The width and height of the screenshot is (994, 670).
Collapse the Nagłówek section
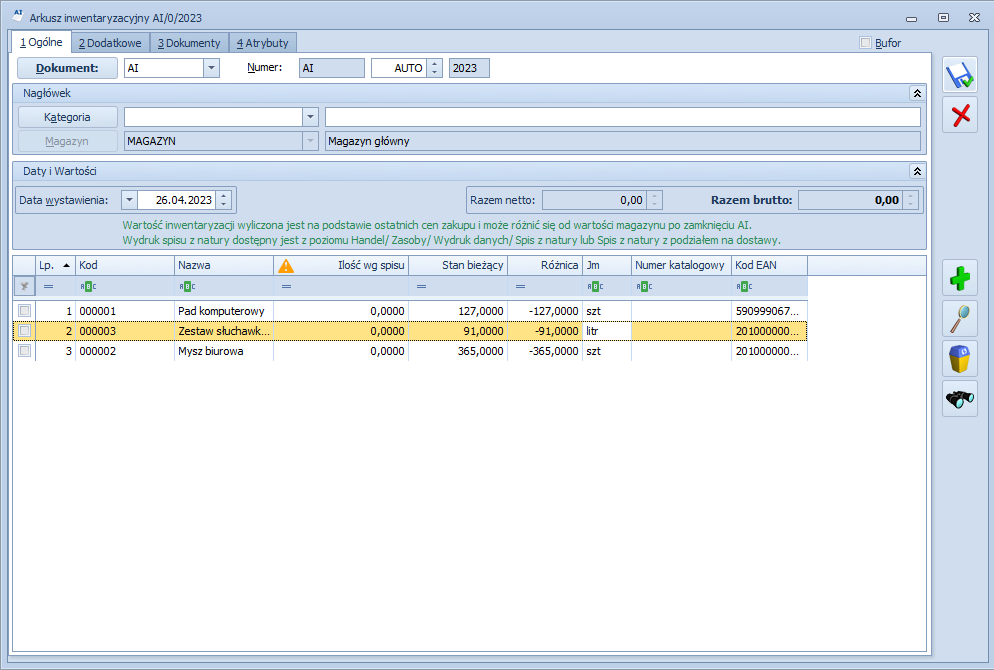[916, 93]
